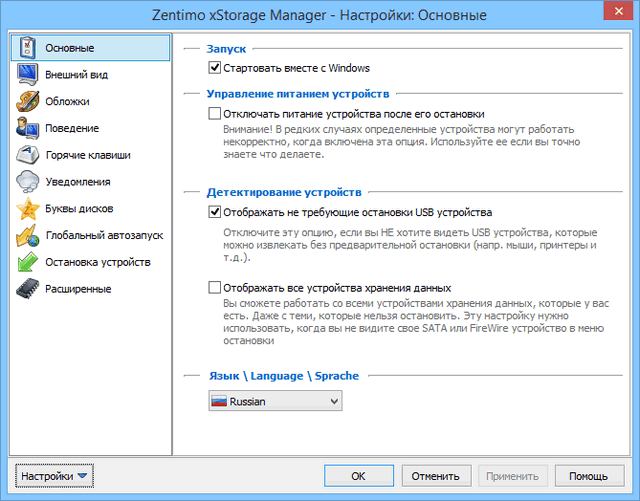Open the Russian language dropdown
Image resolution: width=640 pixels, height=501 pixels.
pyautogui.click(x=275, y=401)
